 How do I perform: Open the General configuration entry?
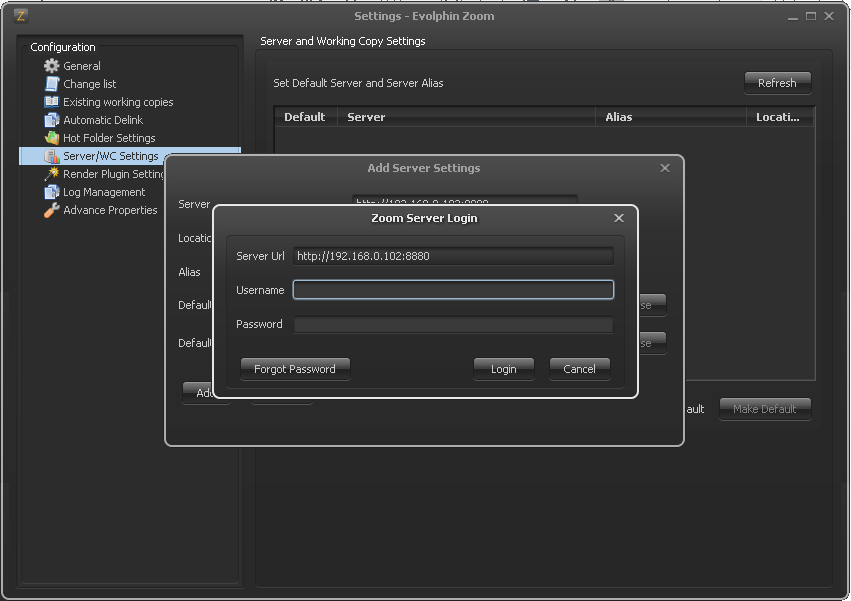coord(82,66)
